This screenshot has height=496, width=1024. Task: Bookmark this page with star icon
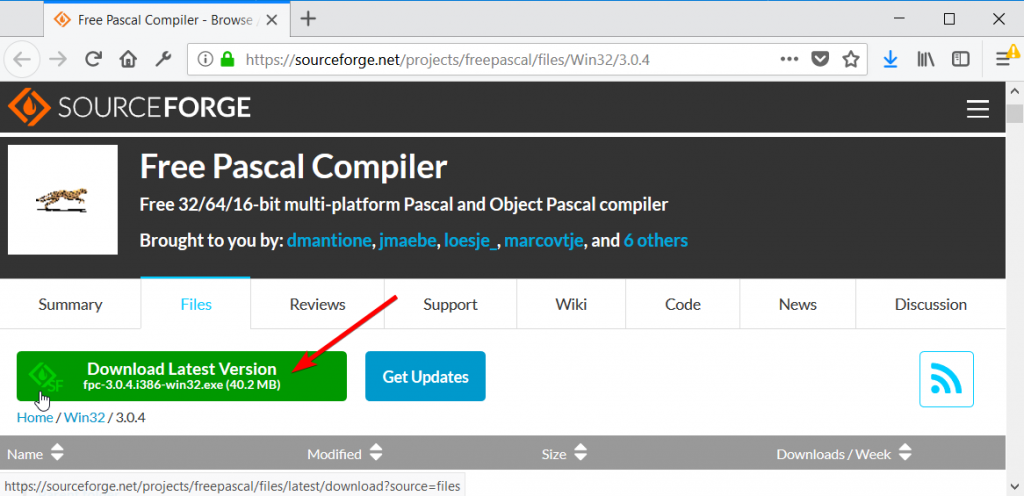850,60
